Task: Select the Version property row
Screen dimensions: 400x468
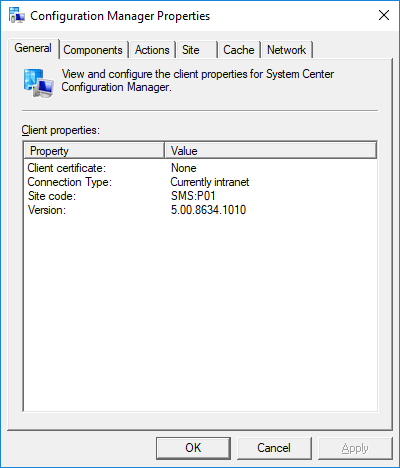Action: pyautogui.click(x=200, y=210)
